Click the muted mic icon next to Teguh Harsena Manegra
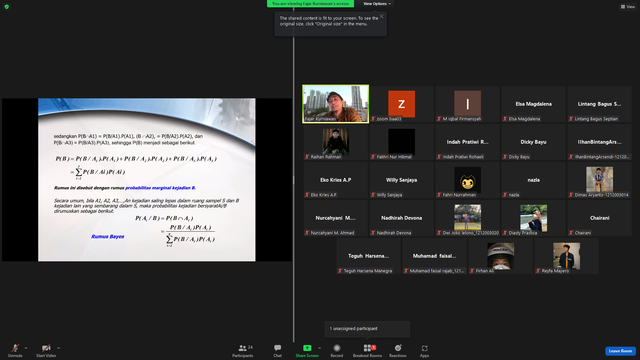 point(340,271)
